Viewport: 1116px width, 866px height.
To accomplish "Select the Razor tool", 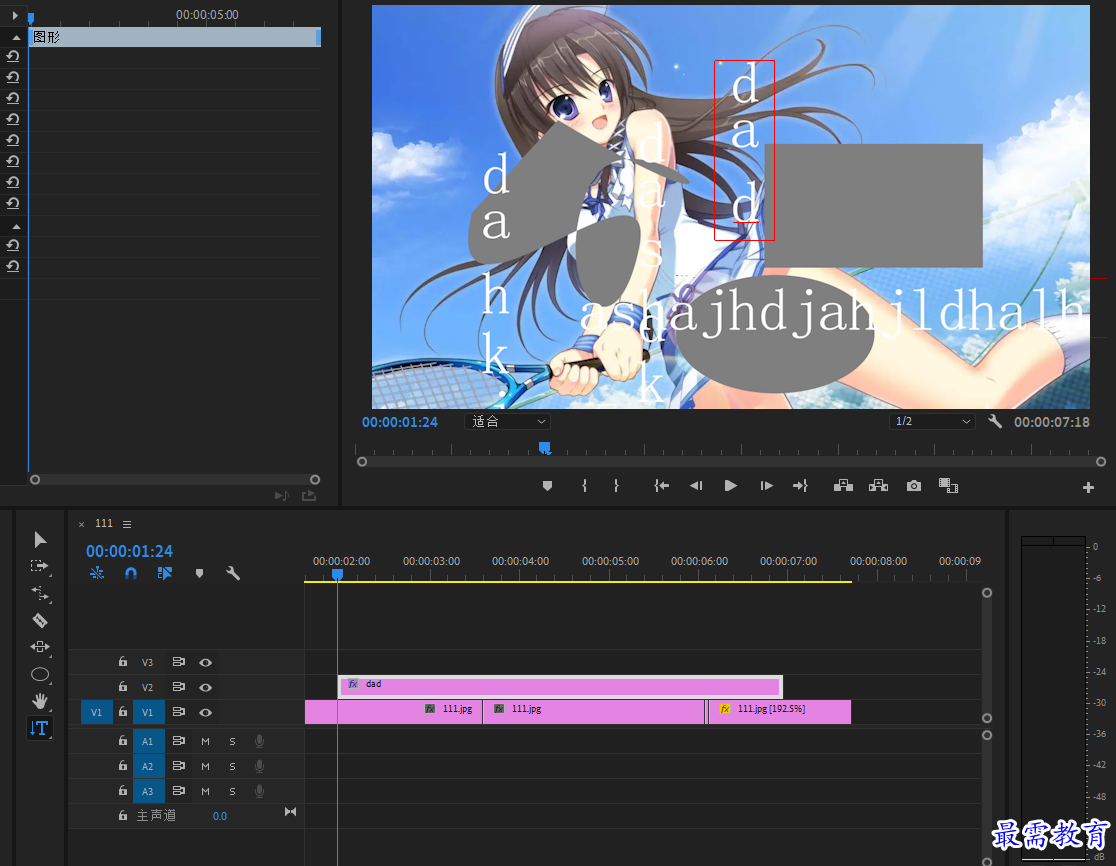I will [40, 621].
